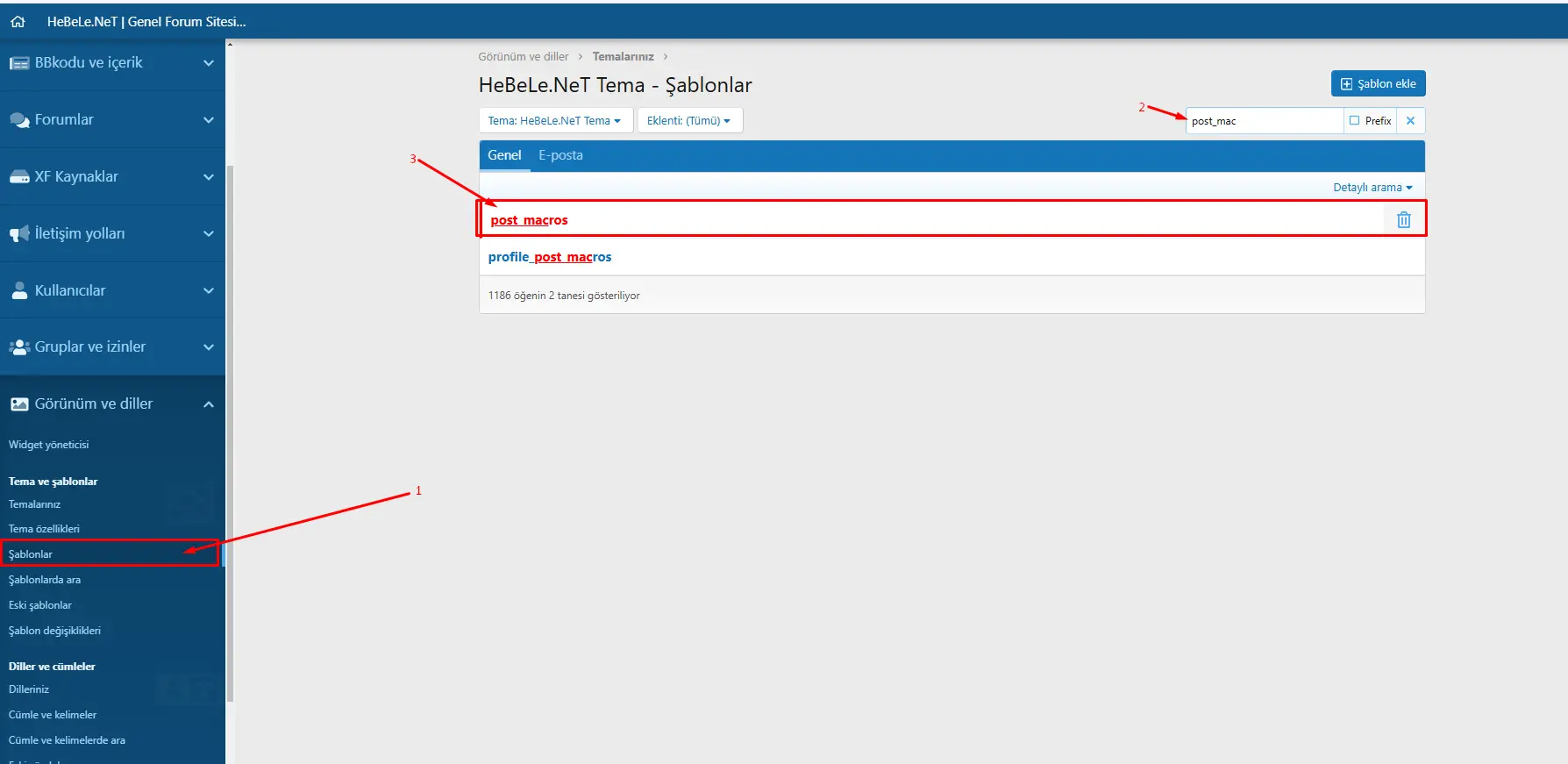Open Eski şablonlar in the sidebar

coord(40,605)
